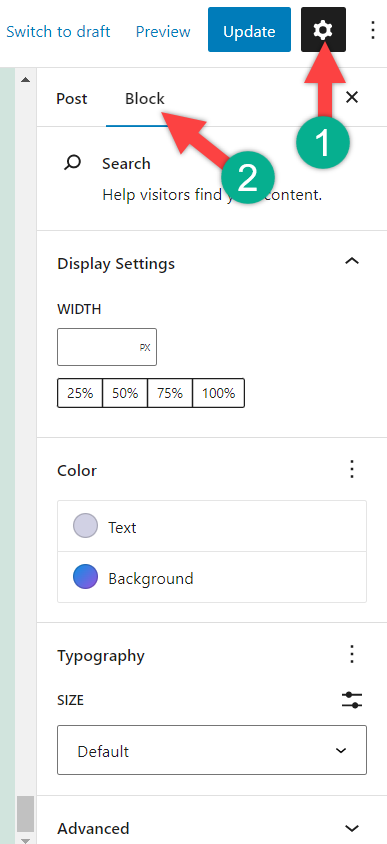
Task: Click the Width px input field
Action: click(x=107, y=347)
